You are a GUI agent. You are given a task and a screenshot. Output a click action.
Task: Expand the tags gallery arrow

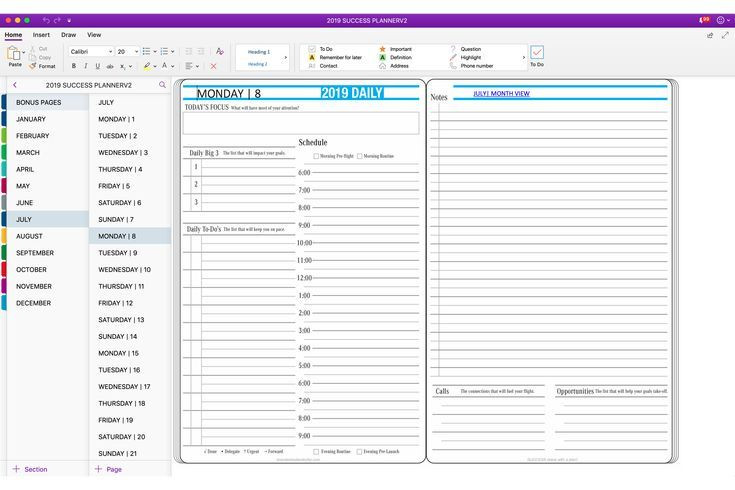524,58
